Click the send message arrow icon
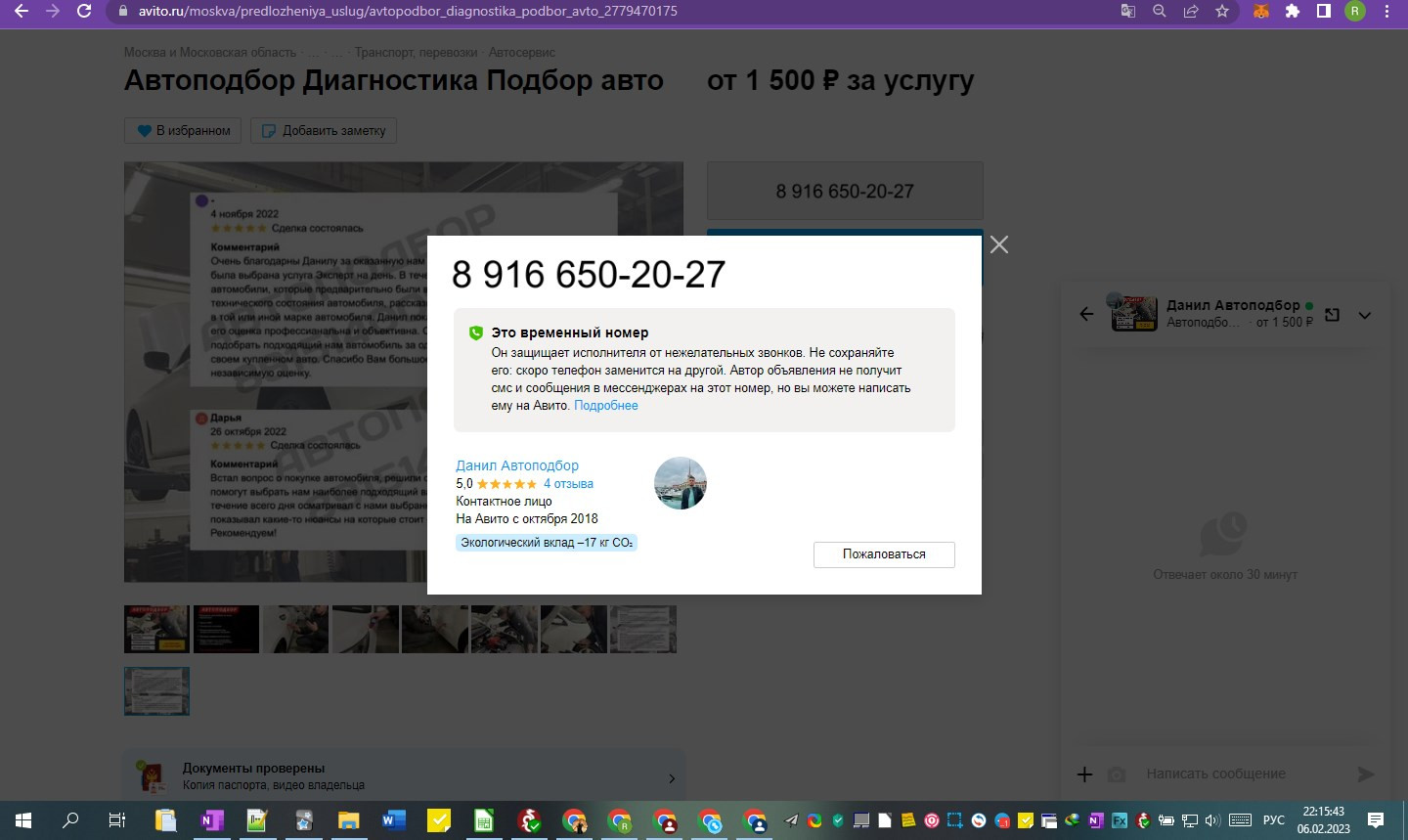Image resolution: width=1408 pixels, height=840 pixels. click(x=1366, y=774)
